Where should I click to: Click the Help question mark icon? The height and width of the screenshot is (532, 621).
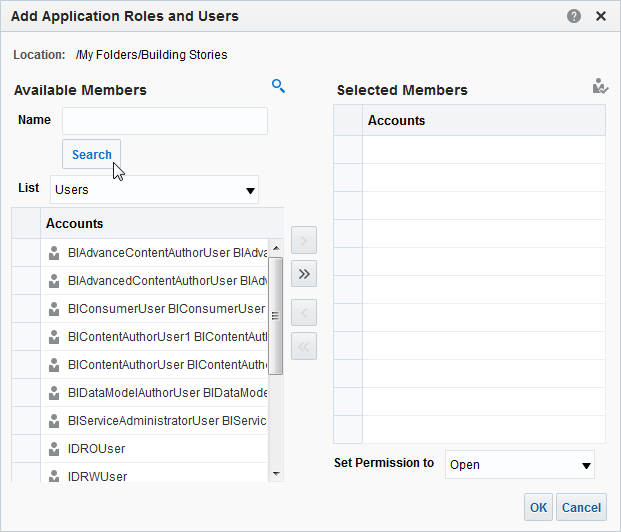tap(574, 16)
